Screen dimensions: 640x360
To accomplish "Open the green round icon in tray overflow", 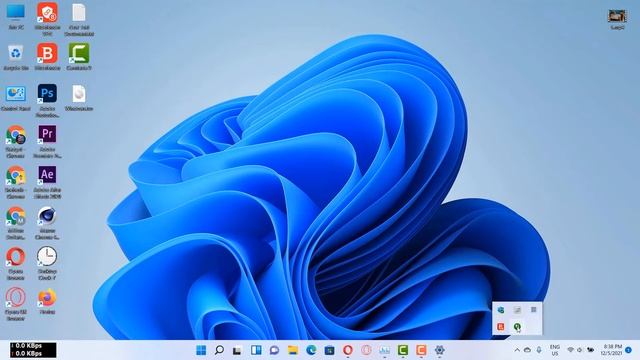I will click(517, 327).
